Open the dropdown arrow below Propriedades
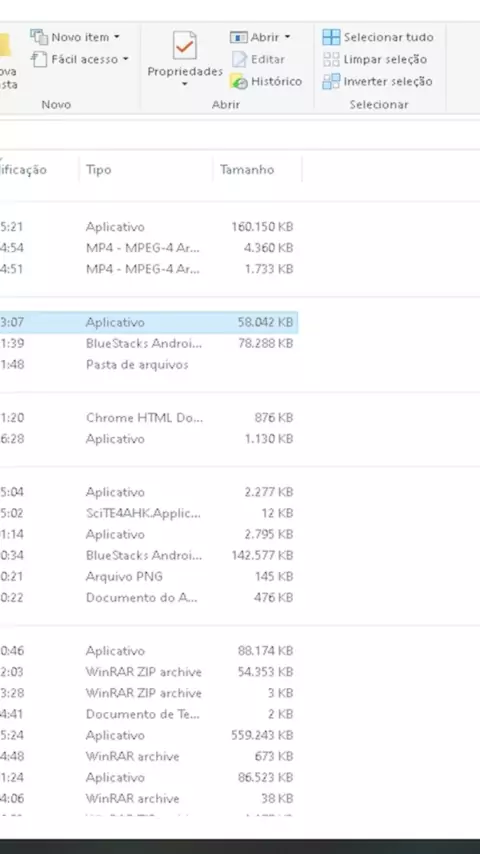This screenshot has height=854, width=480. 185,84
